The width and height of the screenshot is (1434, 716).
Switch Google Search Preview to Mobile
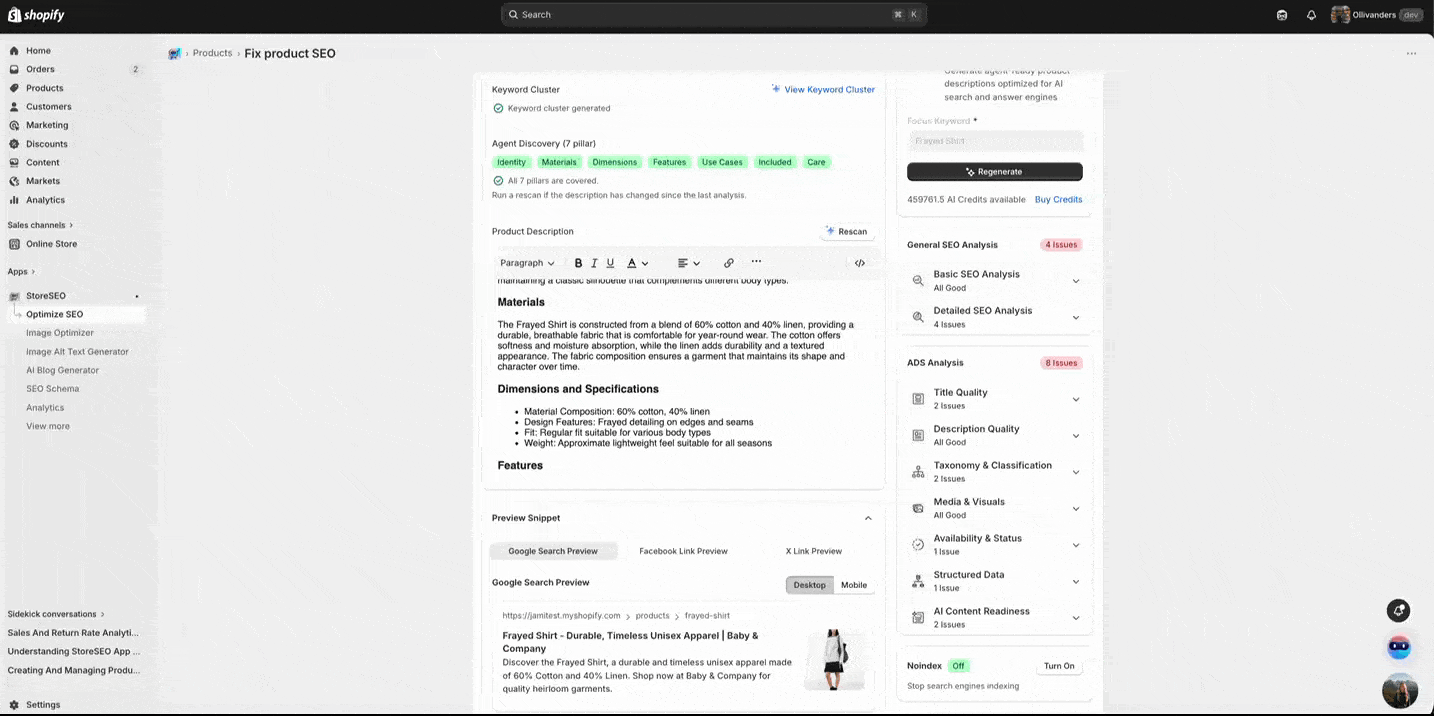click(x=853, y=585)
